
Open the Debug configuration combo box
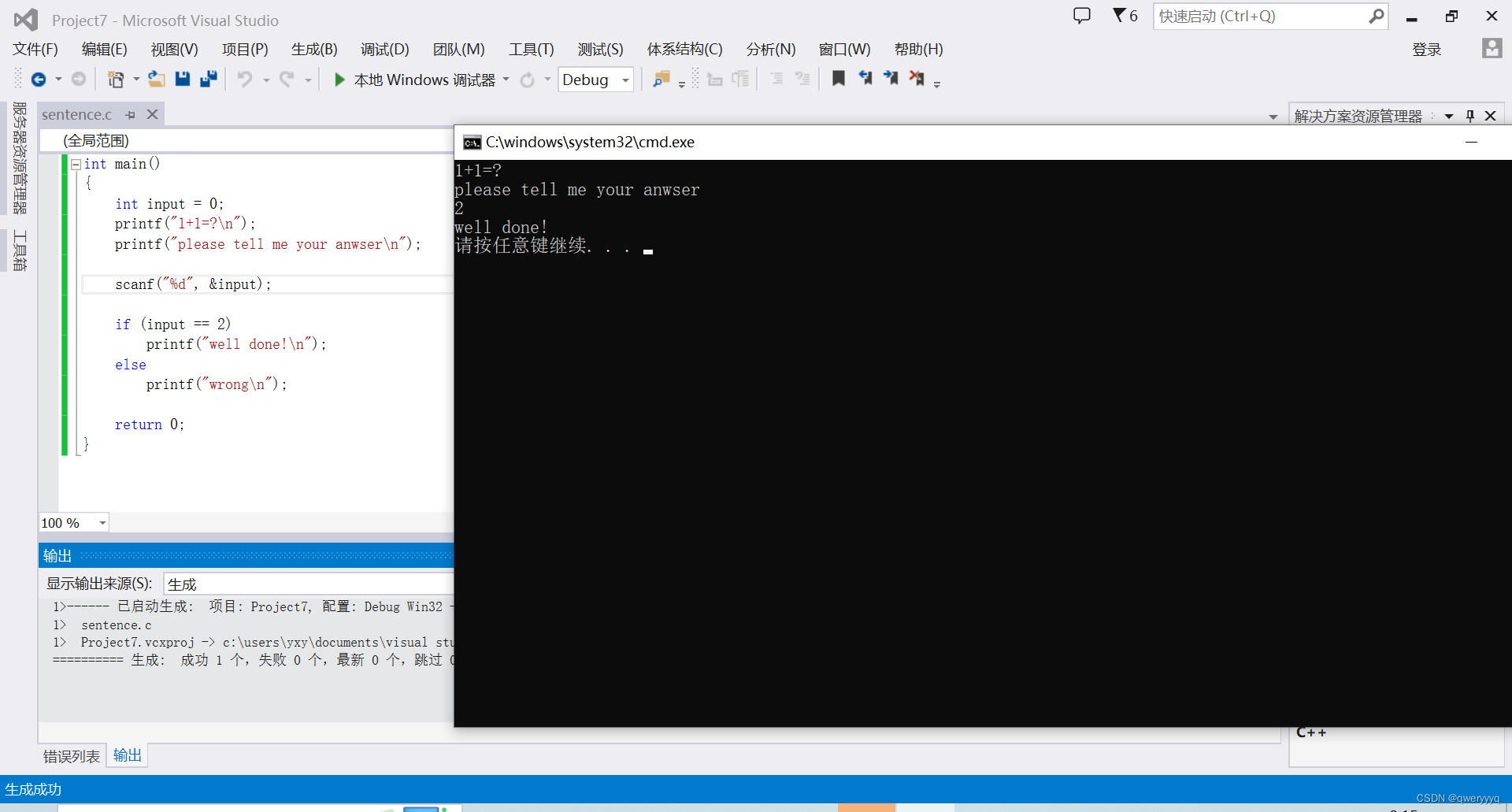coord(596,80)
